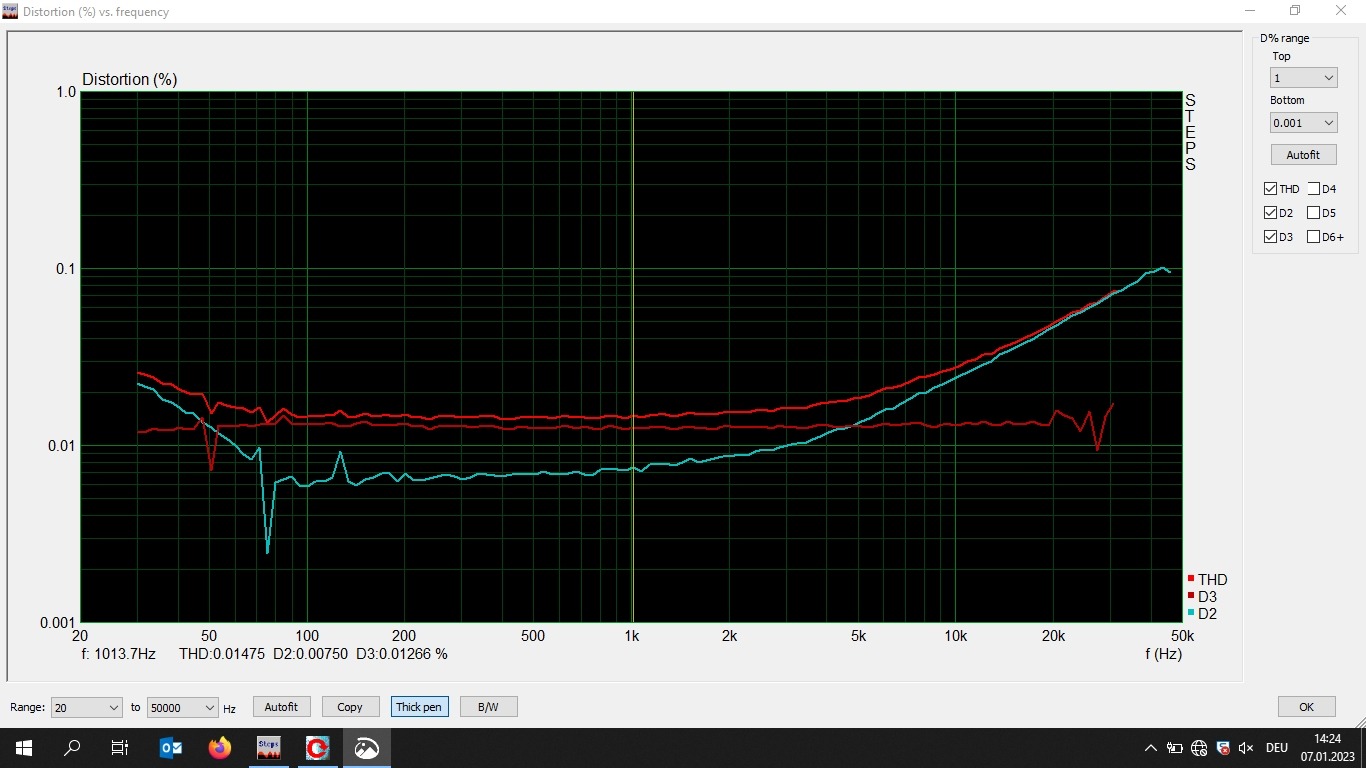Open Outlook from the taskbar

tap(171, 747)
